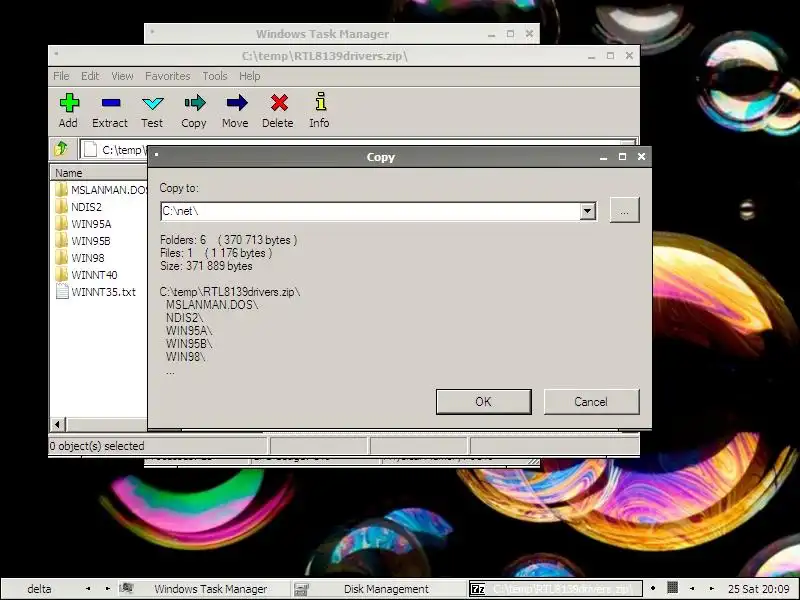Open the Tools menu
The image size is (800, 600).
(215, 76)
